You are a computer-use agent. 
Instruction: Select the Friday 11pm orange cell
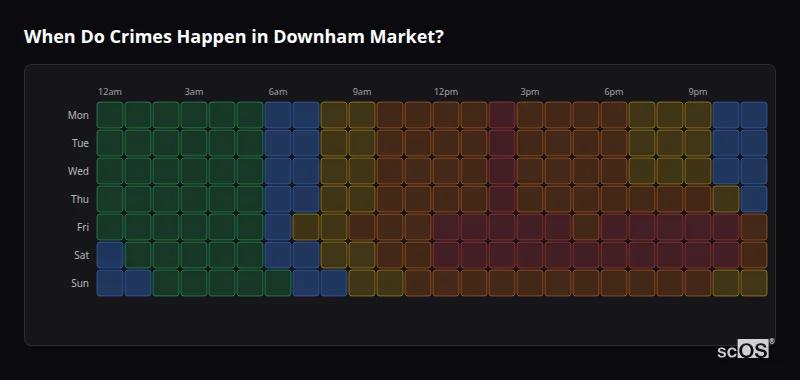coord(754,227)
